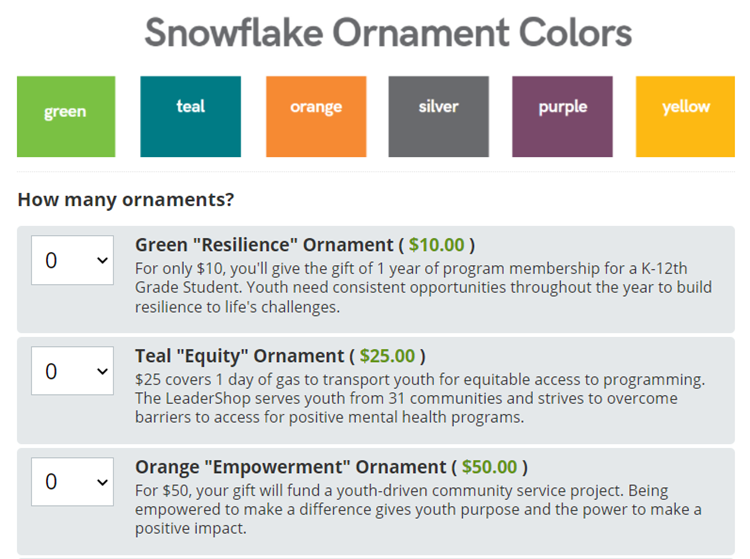Click the Green ornament description text
750x559 pixels.
tap(423, 287)
